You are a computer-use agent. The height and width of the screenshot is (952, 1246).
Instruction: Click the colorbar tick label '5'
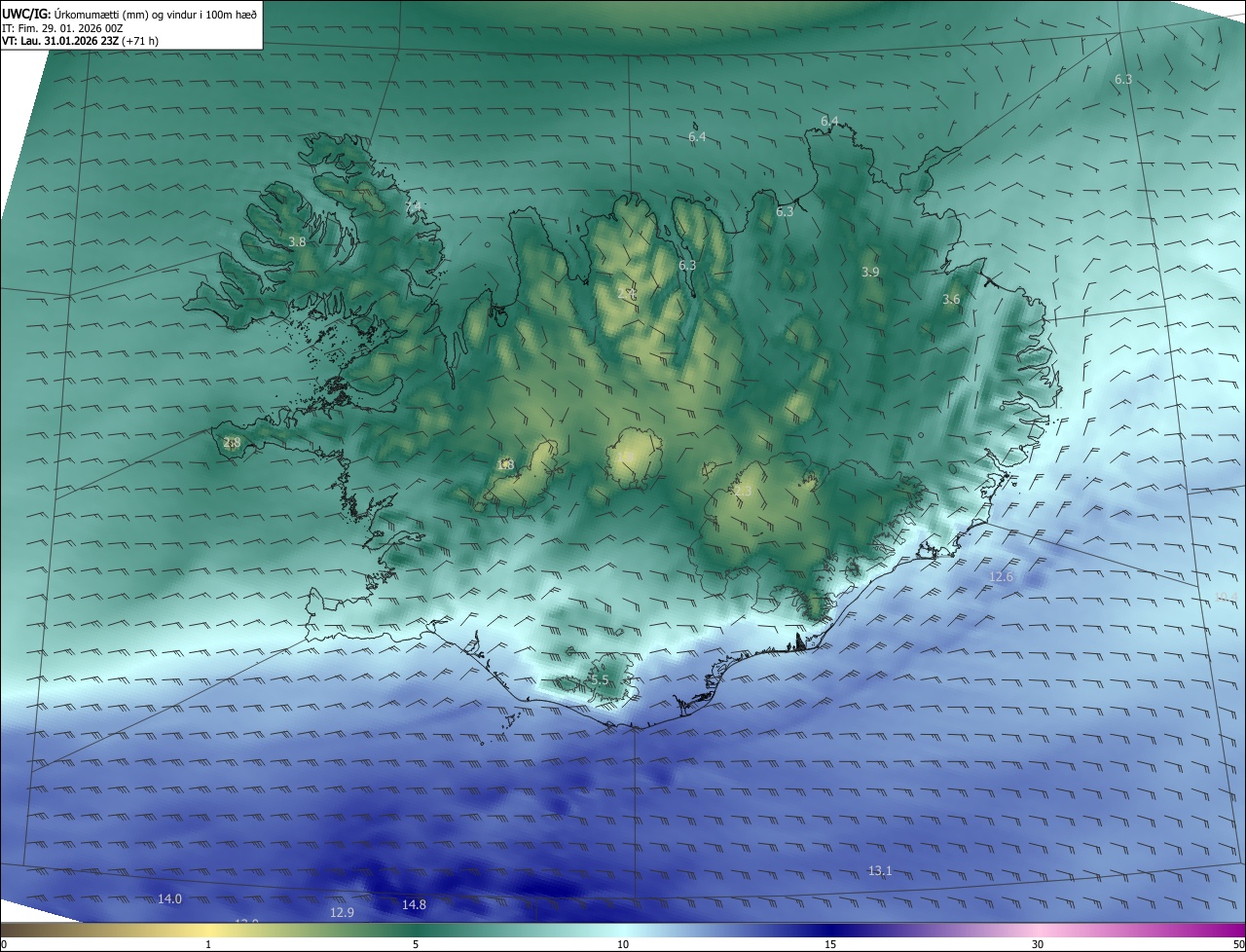tap(416, 944)
